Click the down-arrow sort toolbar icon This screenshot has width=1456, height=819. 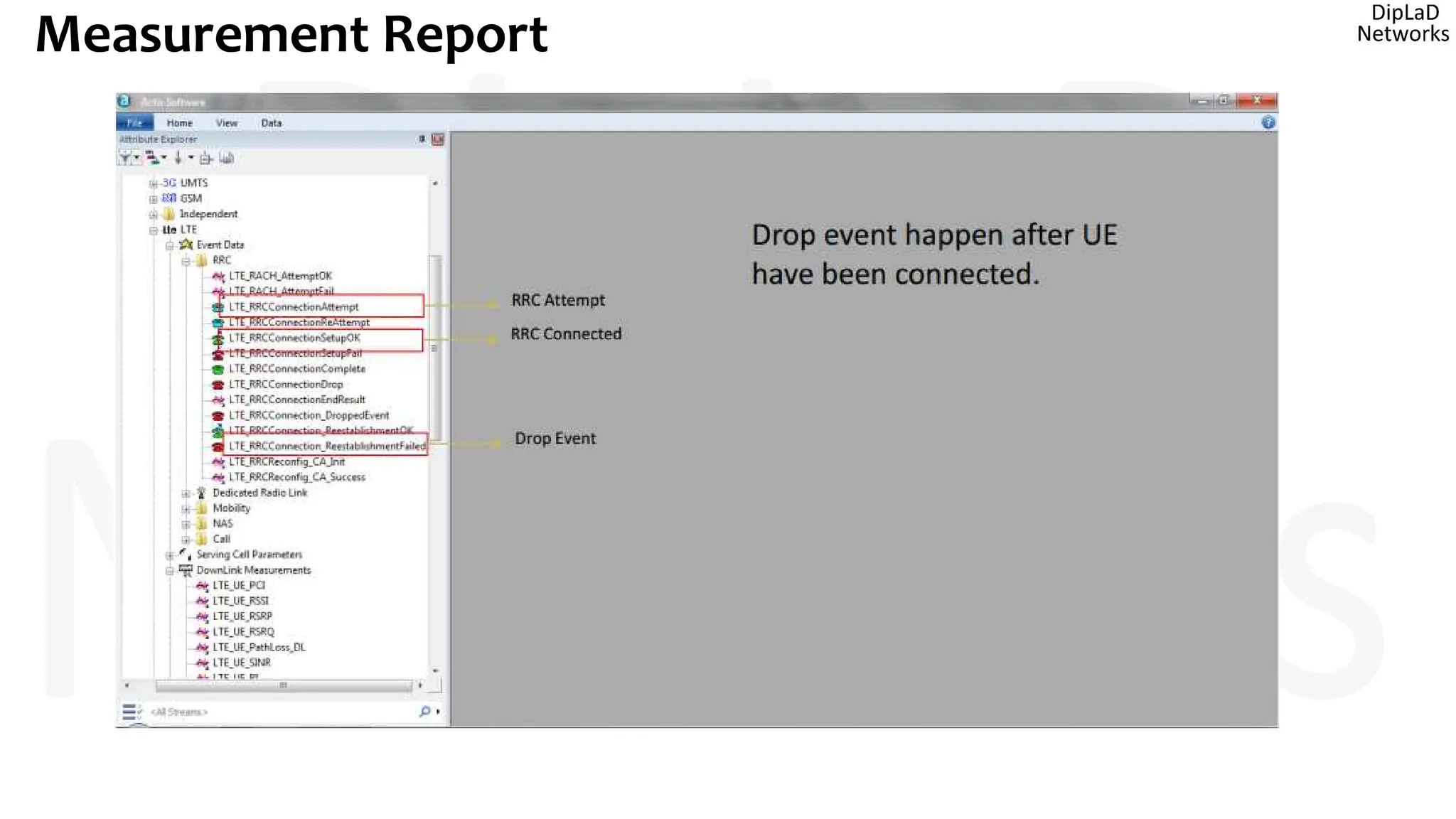(178, 157)
